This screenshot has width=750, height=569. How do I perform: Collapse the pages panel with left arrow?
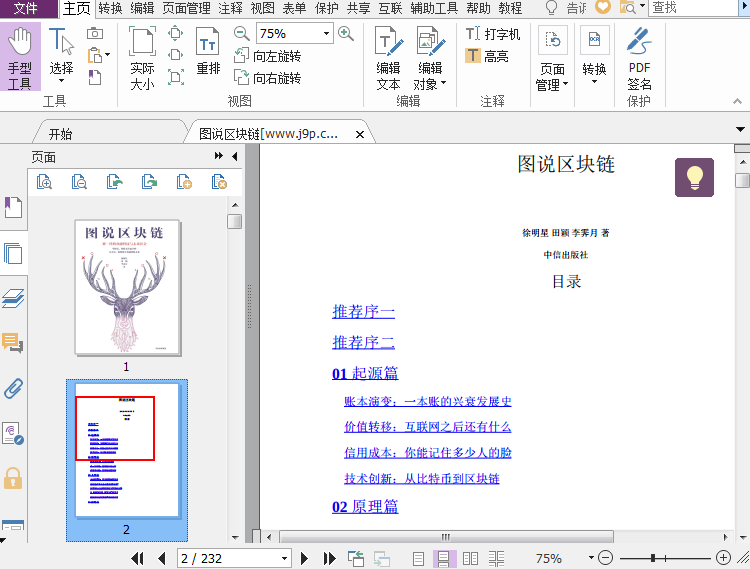click(x=235, y=156)
